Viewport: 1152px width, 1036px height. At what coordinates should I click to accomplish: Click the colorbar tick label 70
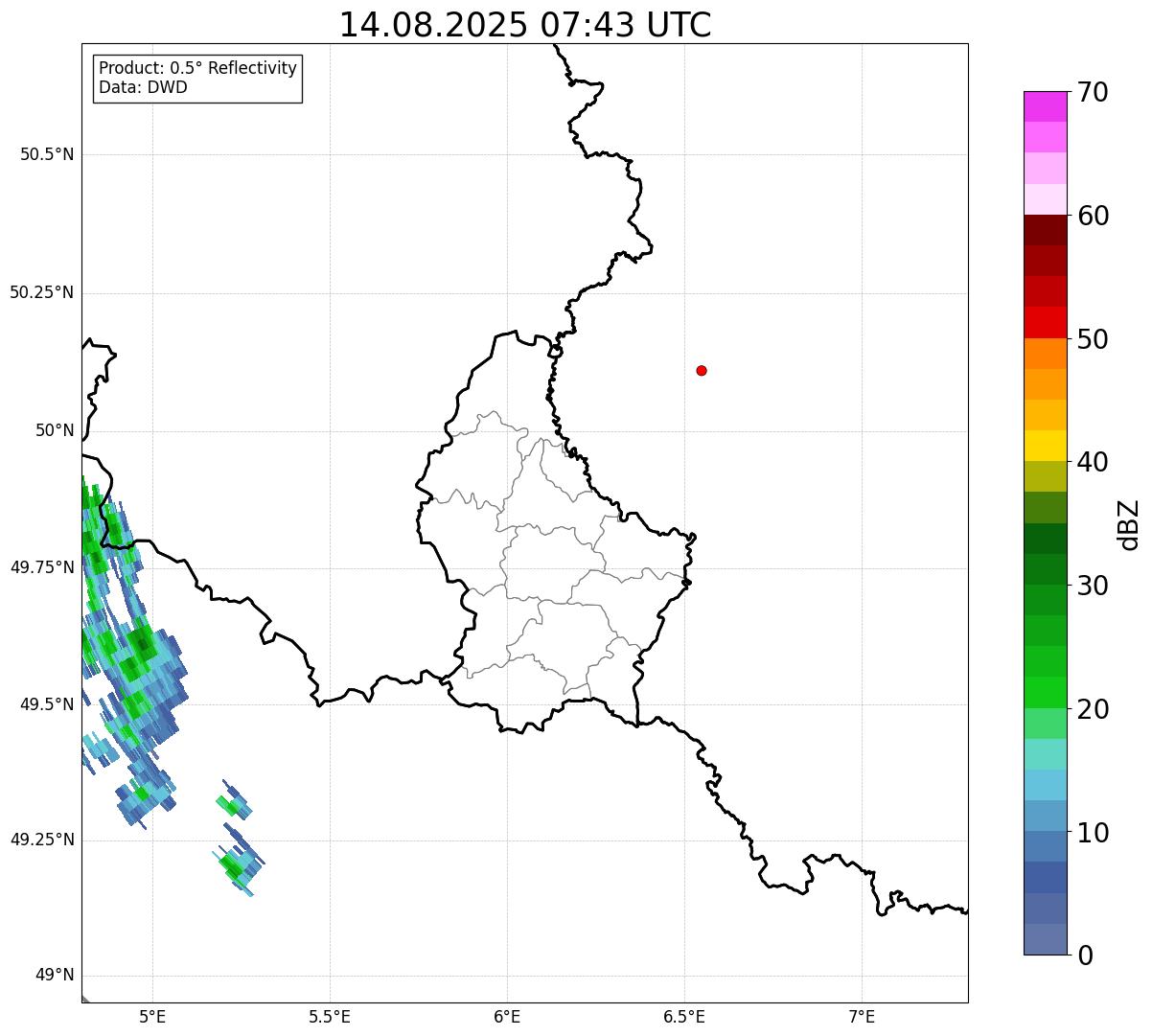pos(1093,92)
